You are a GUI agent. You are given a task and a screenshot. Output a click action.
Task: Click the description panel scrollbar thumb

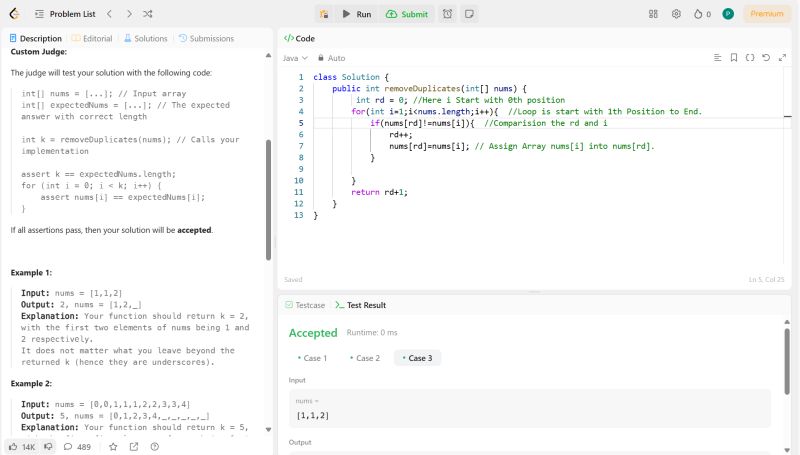click(x=268, y=199)
